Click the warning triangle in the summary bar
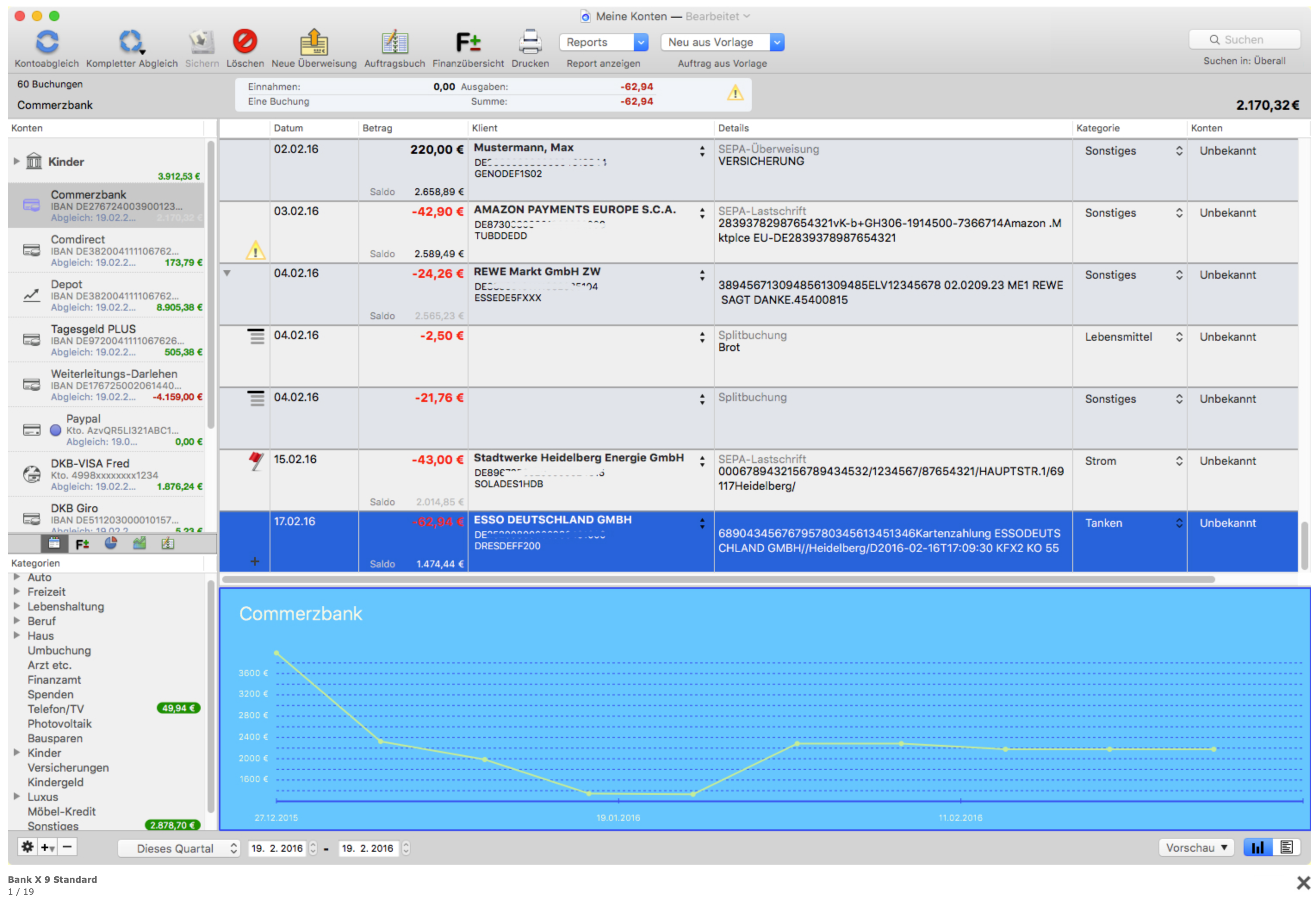Viewport: 1316px width, 903px height. (735, 93)
